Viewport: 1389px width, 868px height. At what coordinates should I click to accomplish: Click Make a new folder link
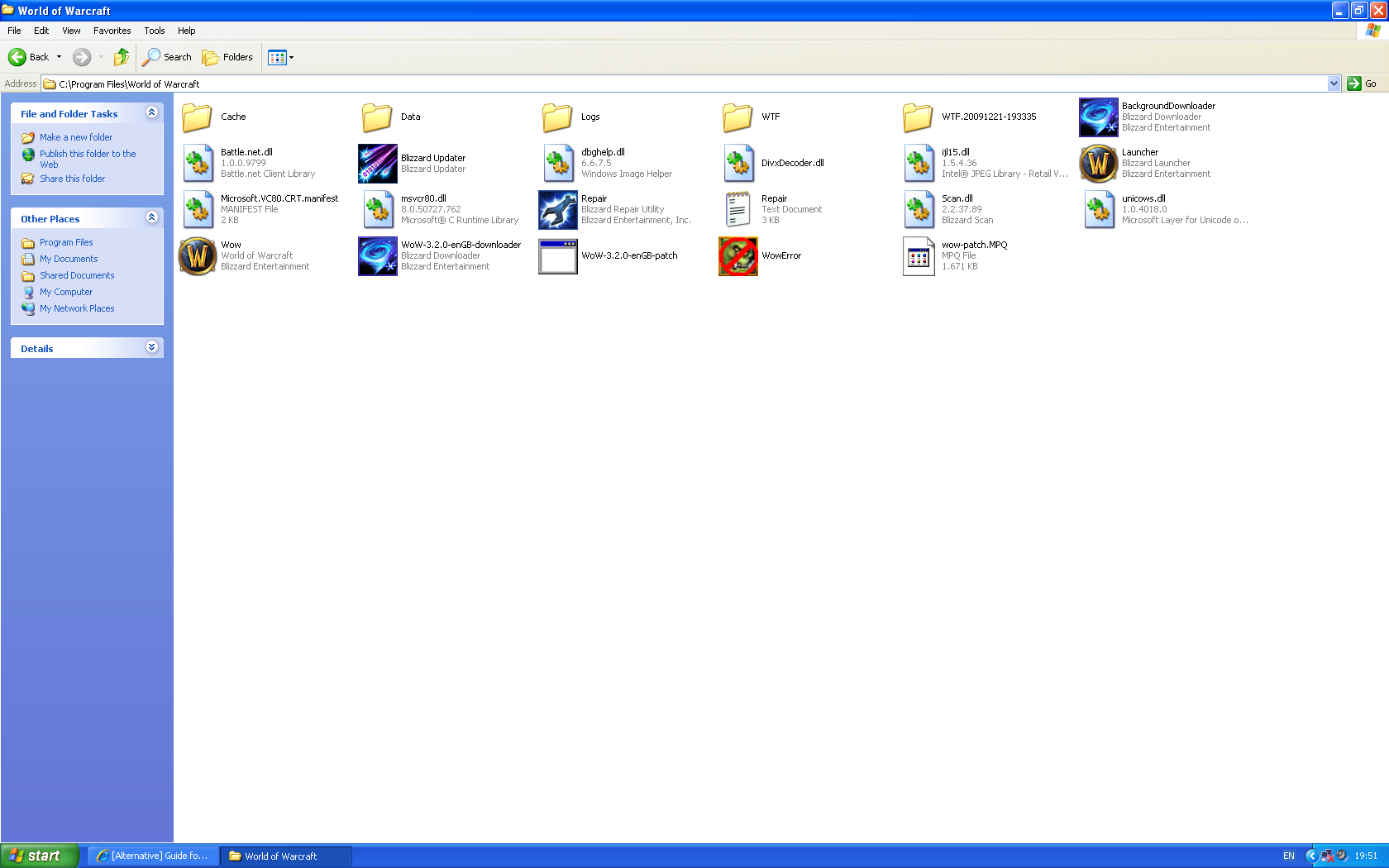click(x=76, y=137)
